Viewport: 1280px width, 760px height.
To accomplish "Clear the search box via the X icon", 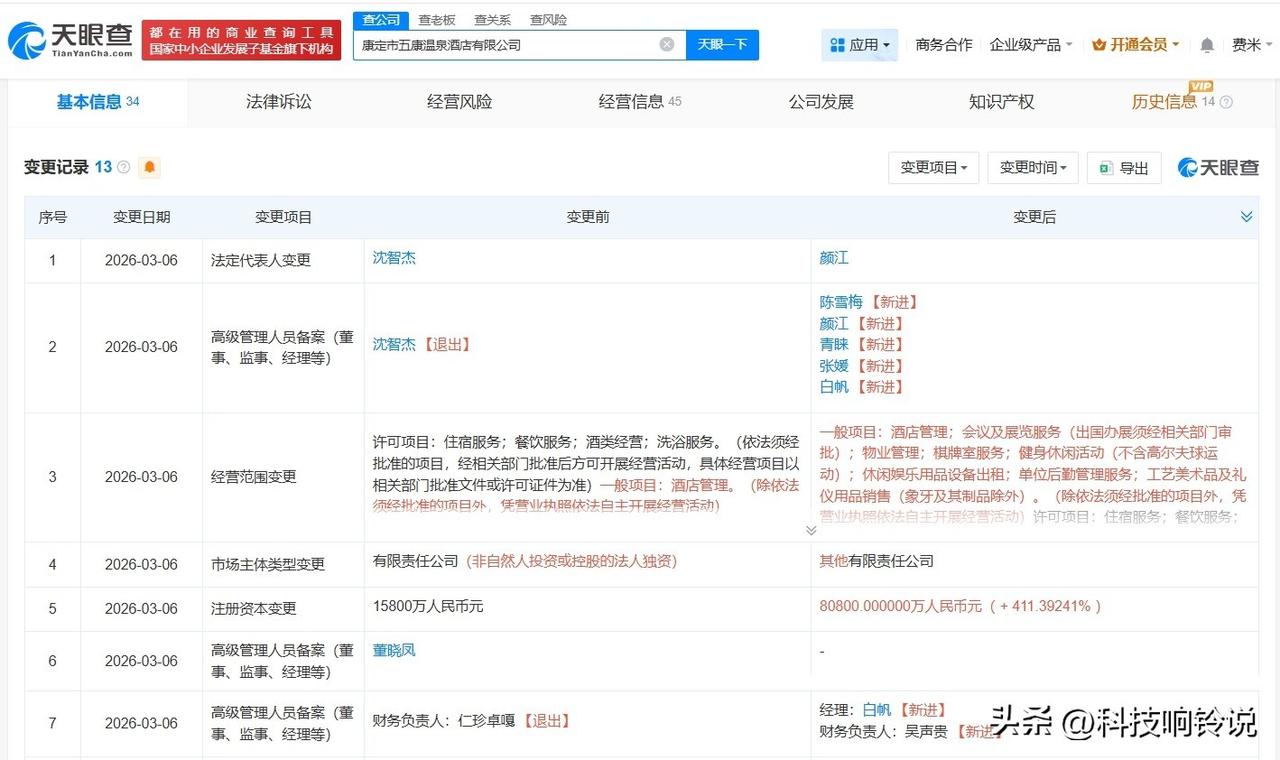I will coord(665,44).
